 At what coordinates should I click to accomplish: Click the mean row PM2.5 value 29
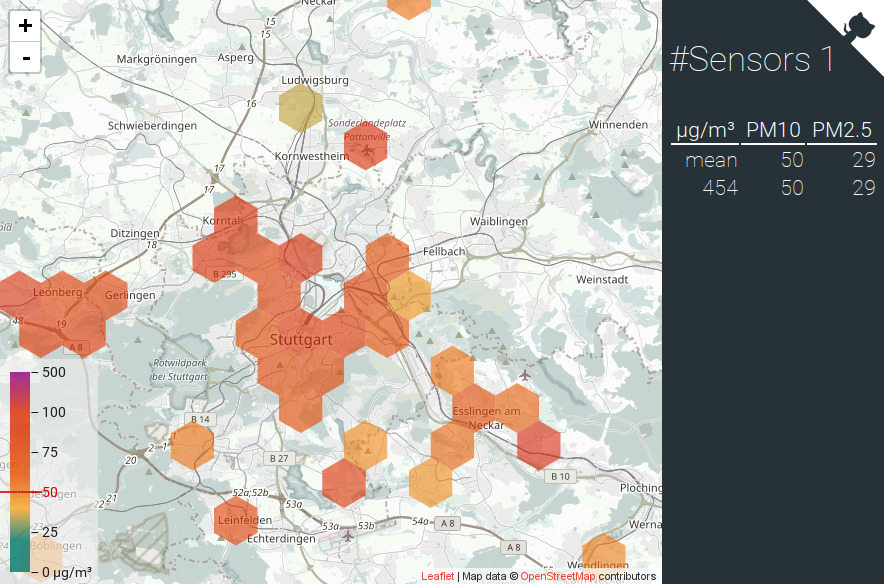coord(864,161)
